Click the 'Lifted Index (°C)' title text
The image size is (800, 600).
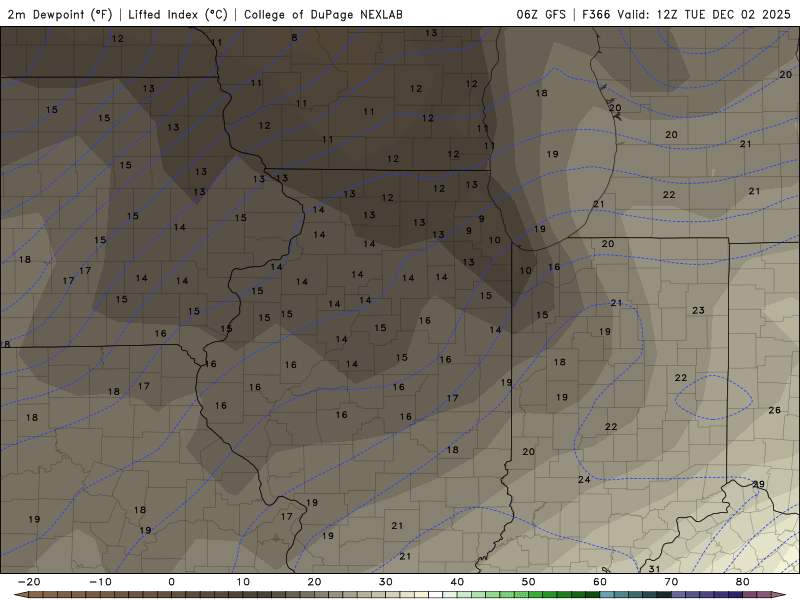[178, 15]
